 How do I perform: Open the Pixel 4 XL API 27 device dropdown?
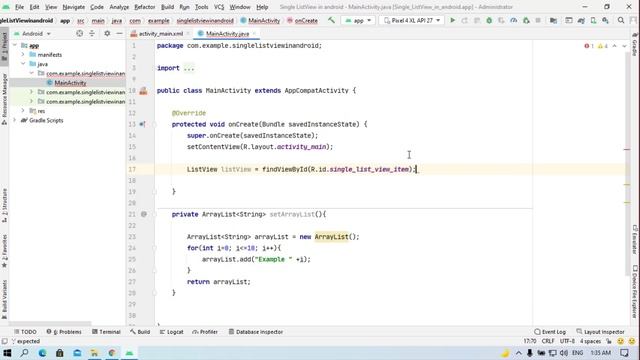(411, 20)
